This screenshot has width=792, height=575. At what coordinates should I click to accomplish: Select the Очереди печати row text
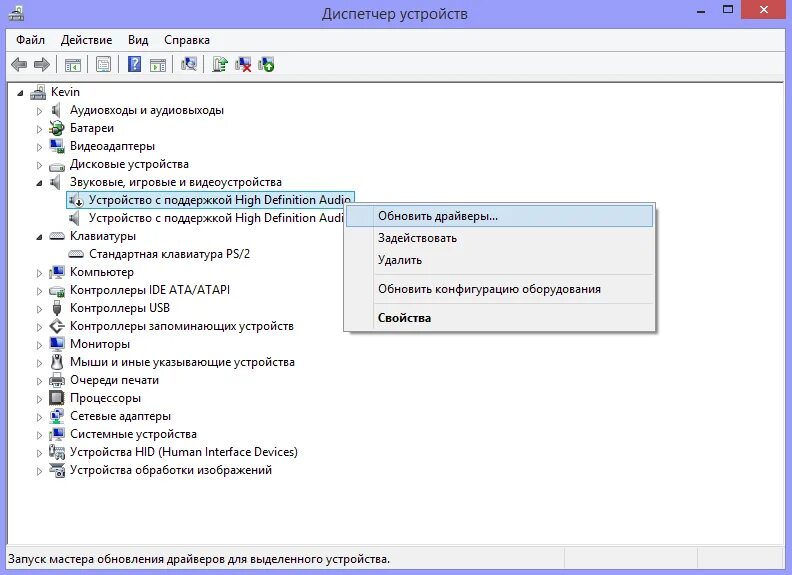pos(114,380)
